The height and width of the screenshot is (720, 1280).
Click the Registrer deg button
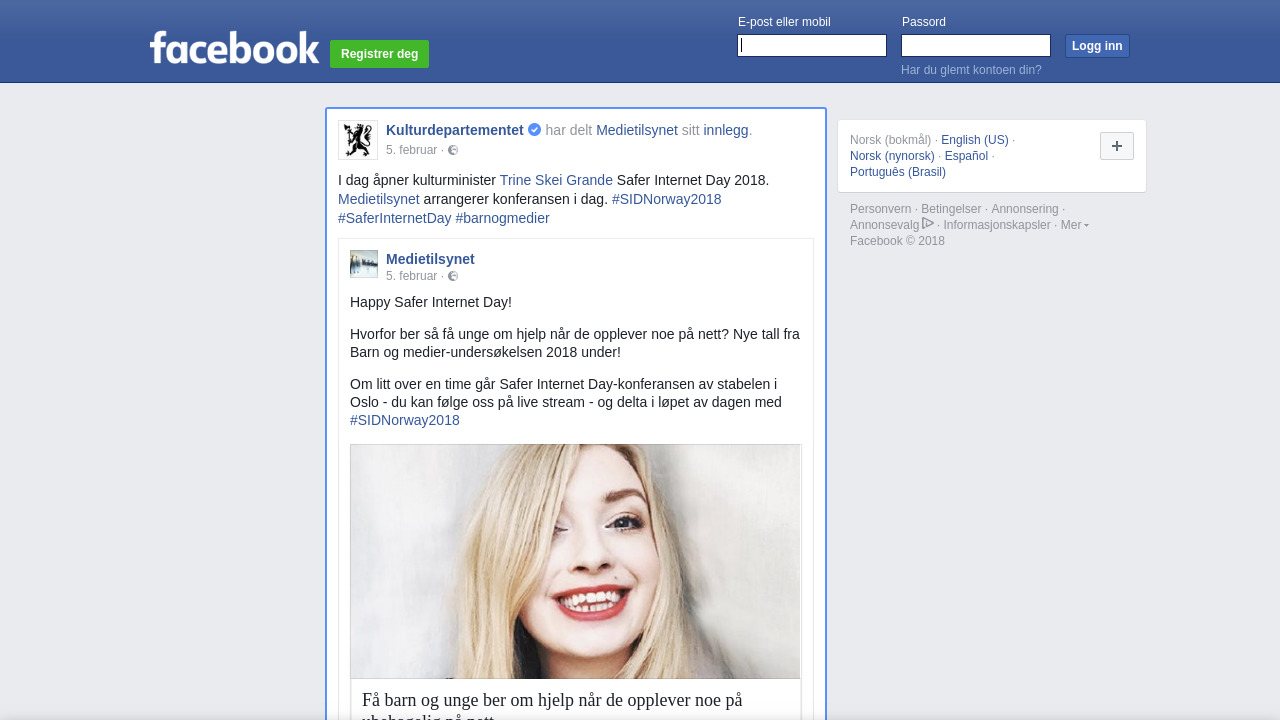(380, 54)
